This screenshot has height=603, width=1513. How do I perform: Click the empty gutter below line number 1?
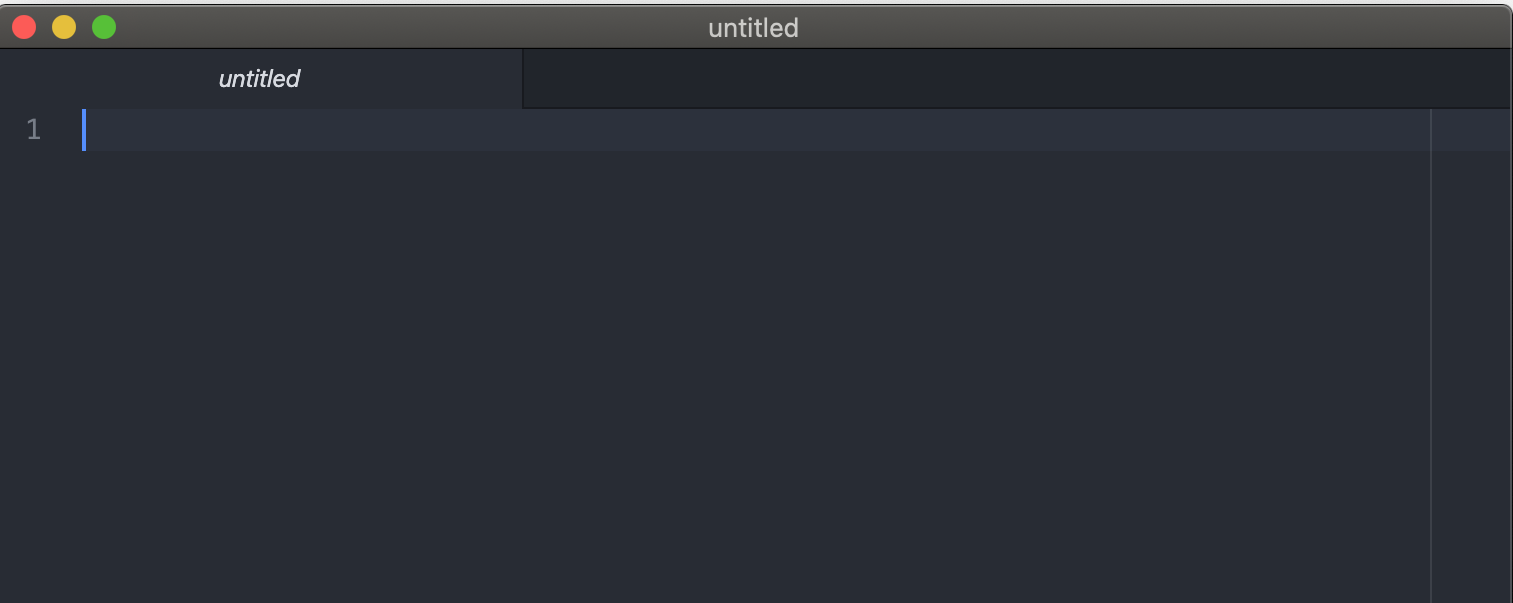34,370
